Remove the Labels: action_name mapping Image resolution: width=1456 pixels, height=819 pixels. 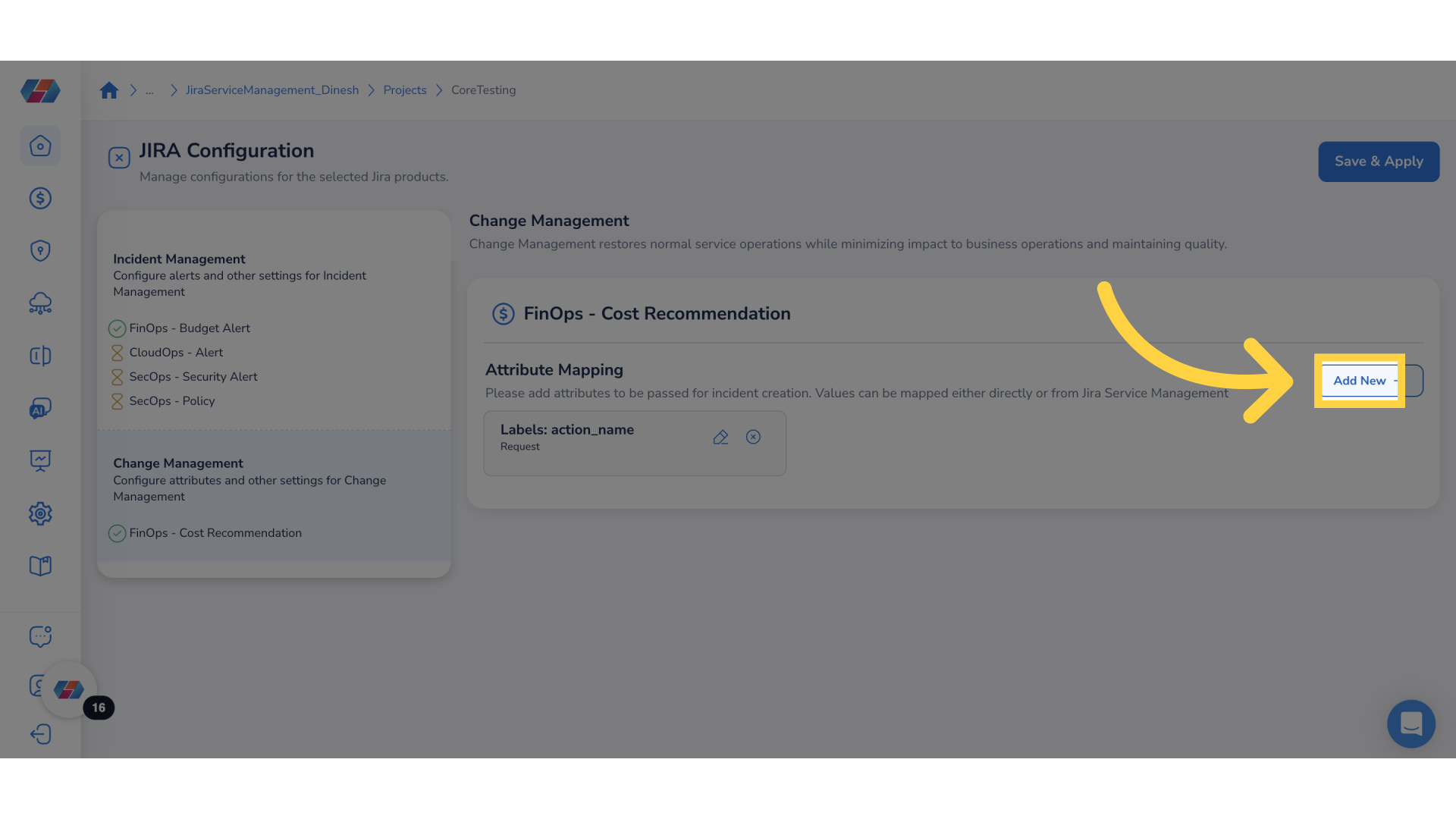click(x=753, y=437)
